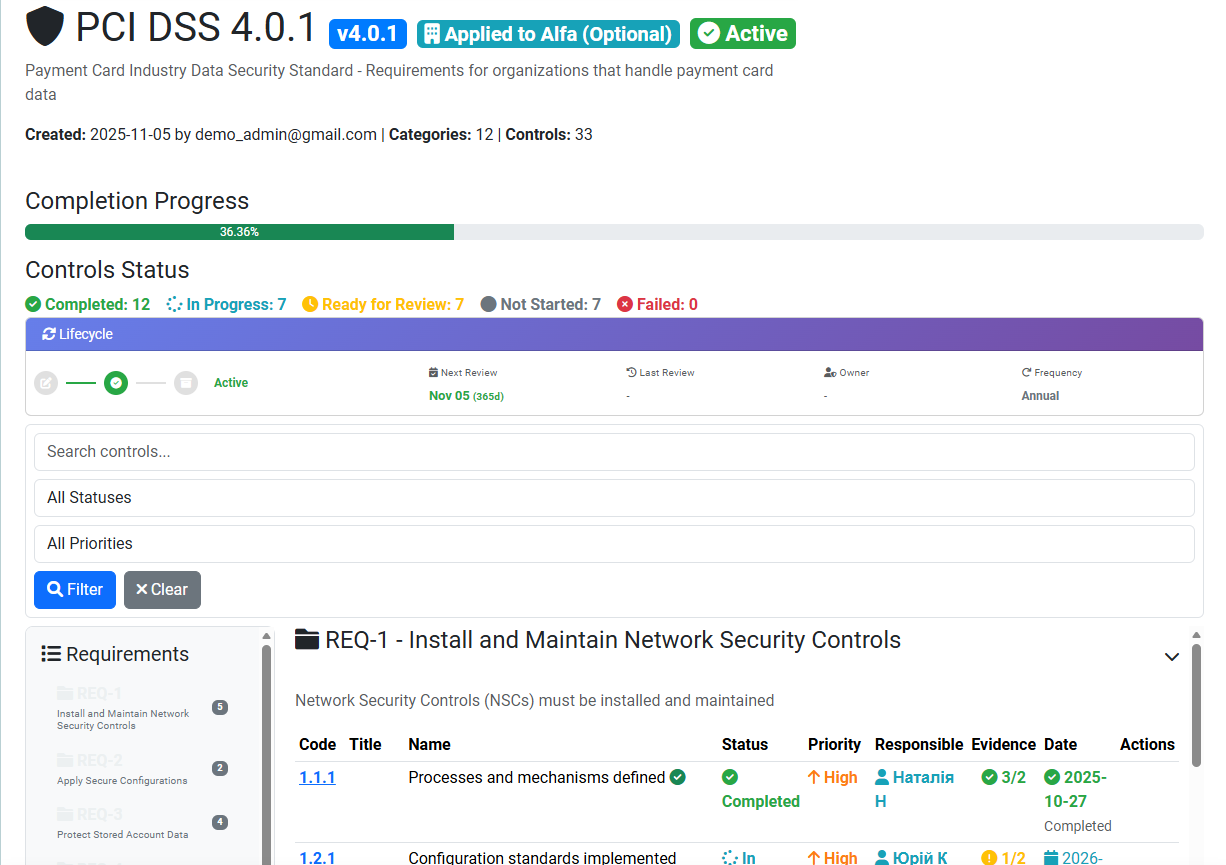Click the calendar icon beside Next Review

433,373
